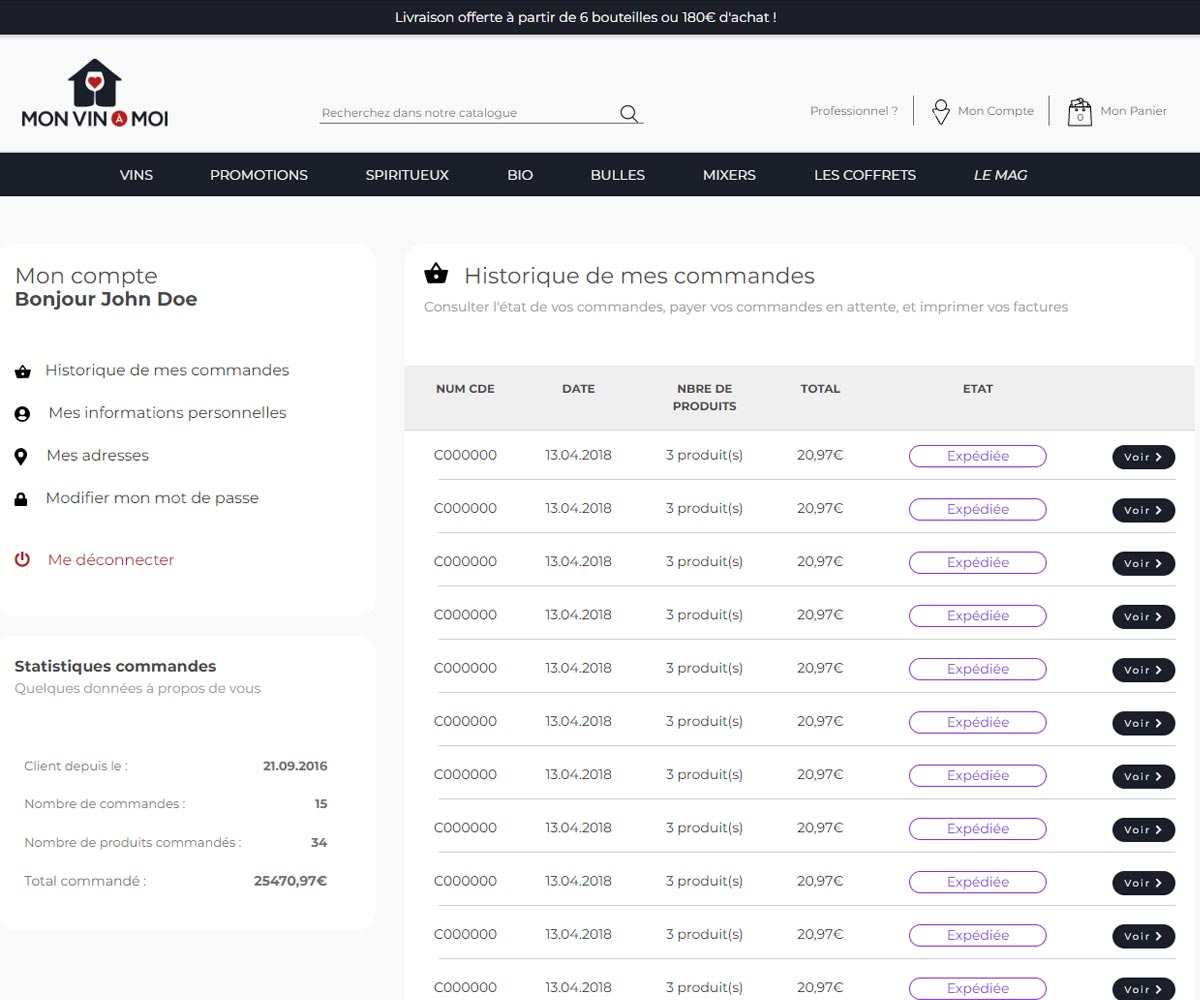The image size is (1200, 1000).
Task: Click the basket icon beside Historique sidebar link
Action: (x=22, y=372)
